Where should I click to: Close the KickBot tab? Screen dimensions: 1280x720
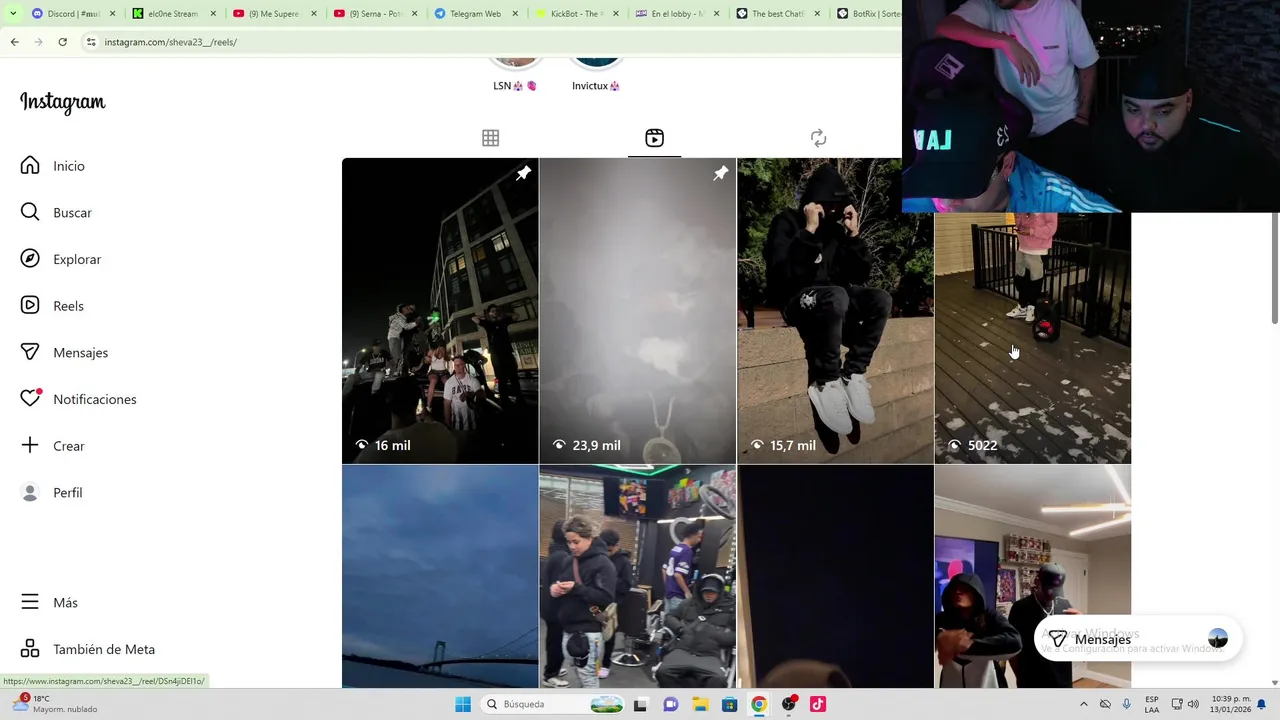coord(616,14)
